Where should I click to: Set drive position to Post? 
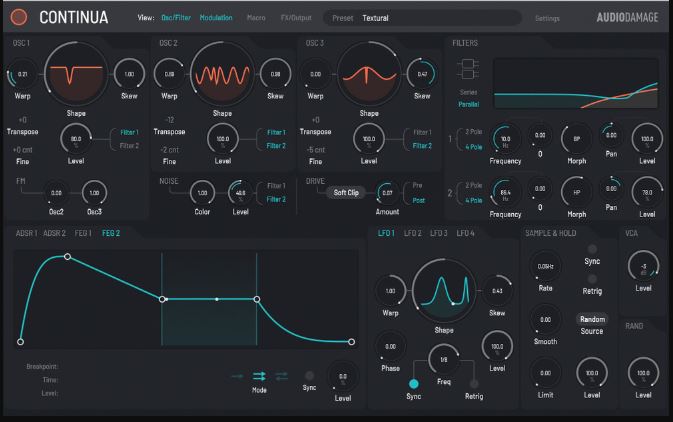point(418,200)
